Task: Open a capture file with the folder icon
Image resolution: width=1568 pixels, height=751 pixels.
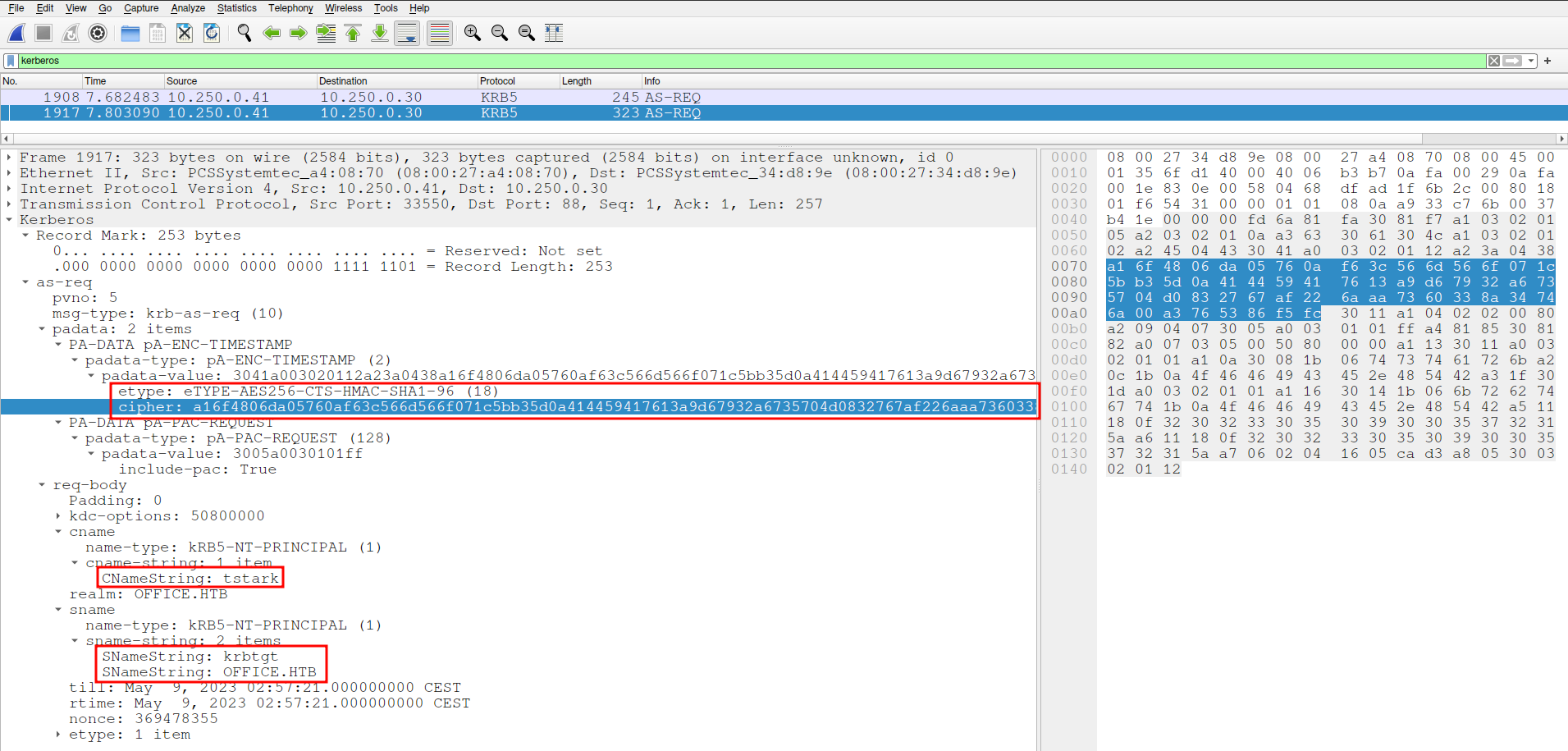Action: tap(130, 33)
